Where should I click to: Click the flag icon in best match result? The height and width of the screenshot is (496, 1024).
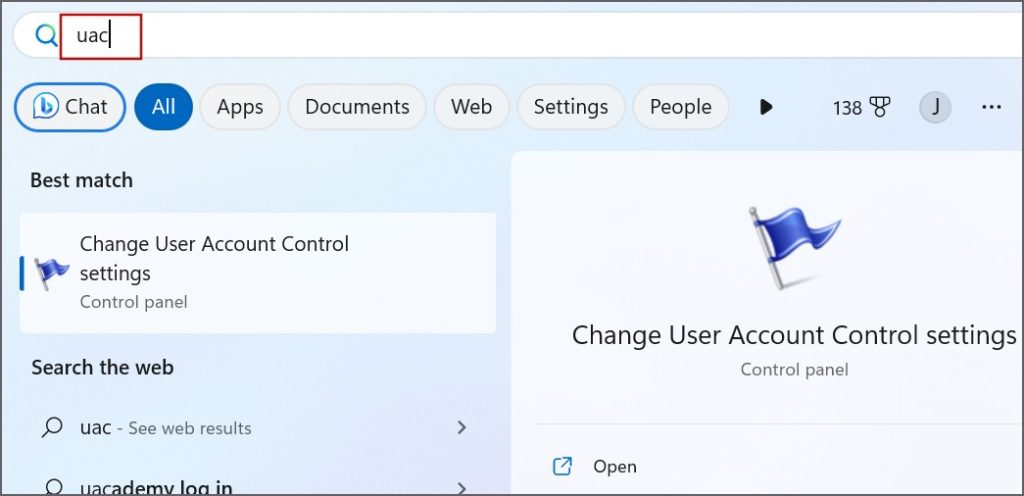click(x=51, y=272)
